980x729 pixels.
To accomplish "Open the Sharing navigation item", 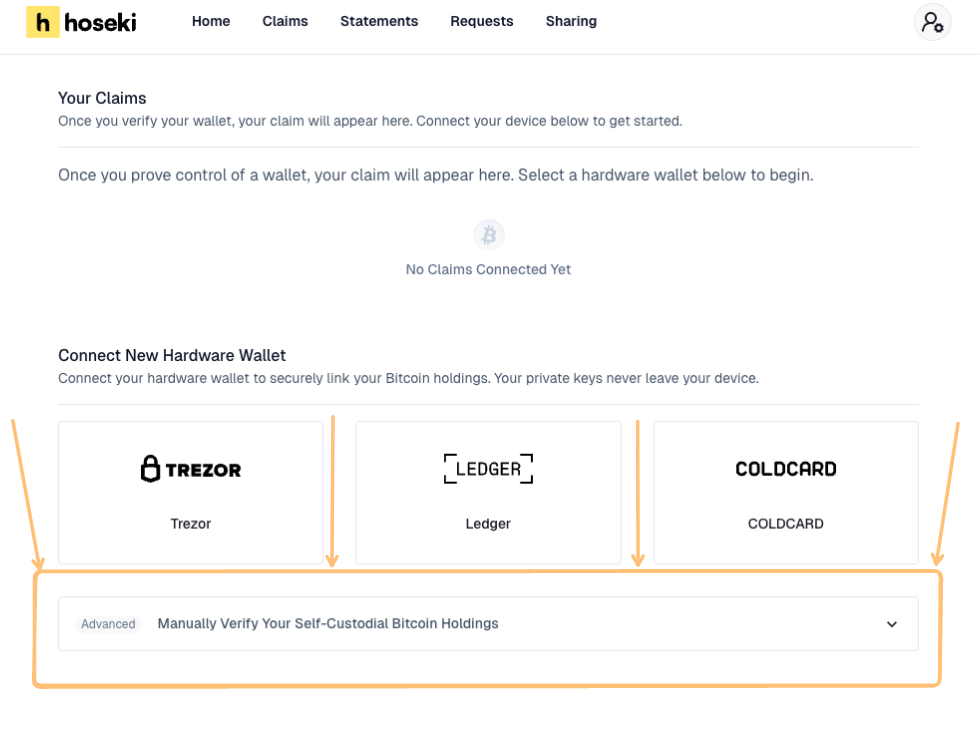I will [x=571, y=21].
